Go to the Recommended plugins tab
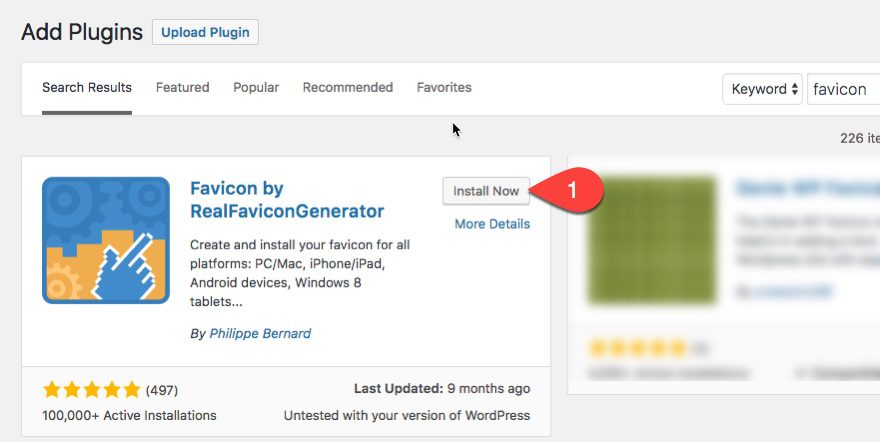The height and width of the screenshot is (442, 880). click(x=348, y=88)
